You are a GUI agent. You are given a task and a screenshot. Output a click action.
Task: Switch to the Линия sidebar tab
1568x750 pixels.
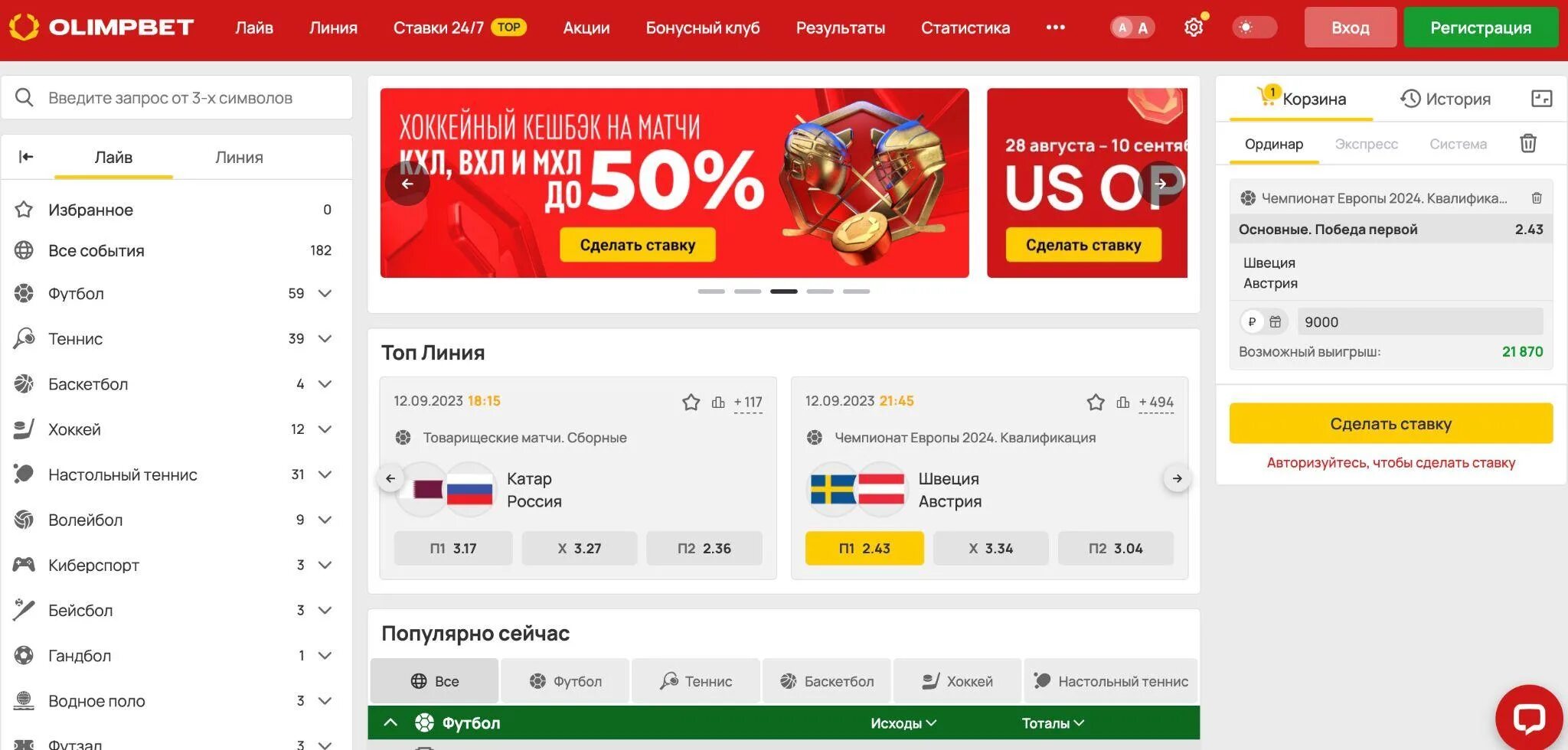[x=239, y=157]
